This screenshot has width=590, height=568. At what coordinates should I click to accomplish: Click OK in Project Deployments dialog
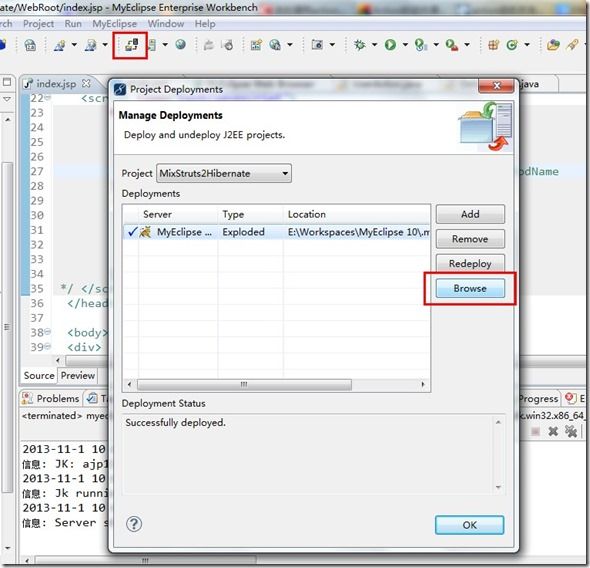tap(469, 525)
